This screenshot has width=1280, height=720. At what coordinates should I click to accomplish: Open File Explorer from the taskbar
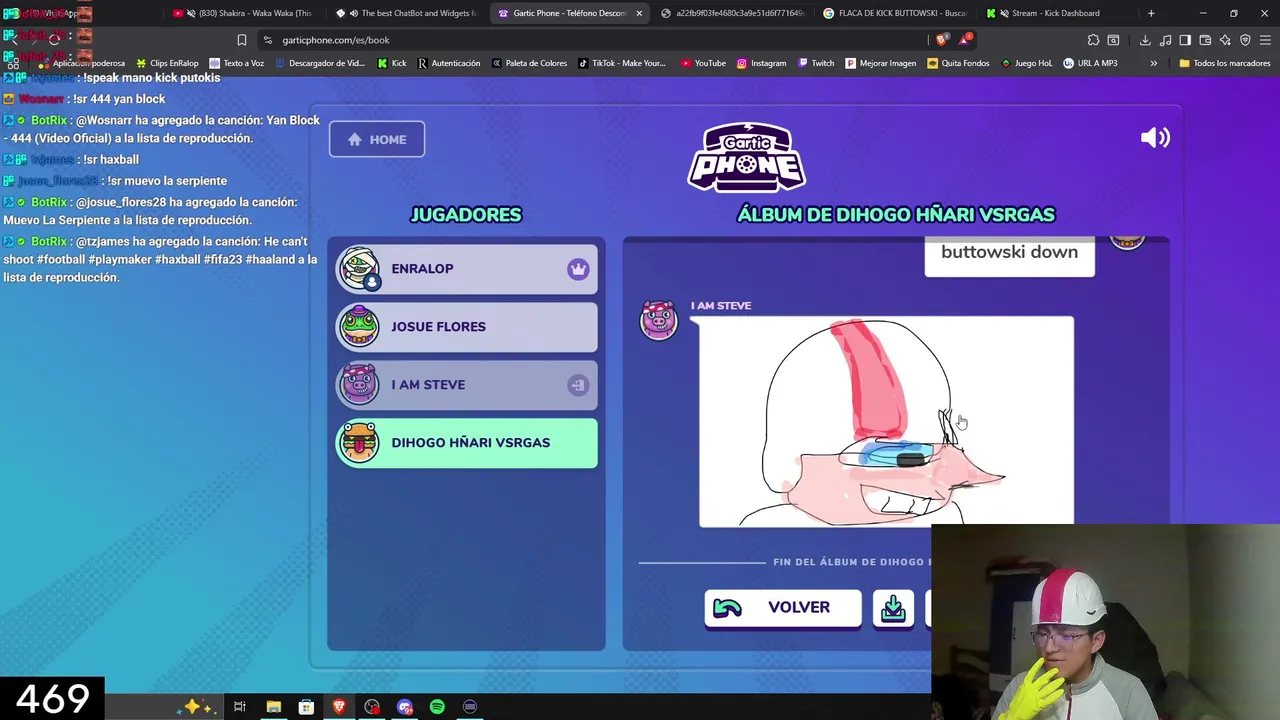(273, 707)
